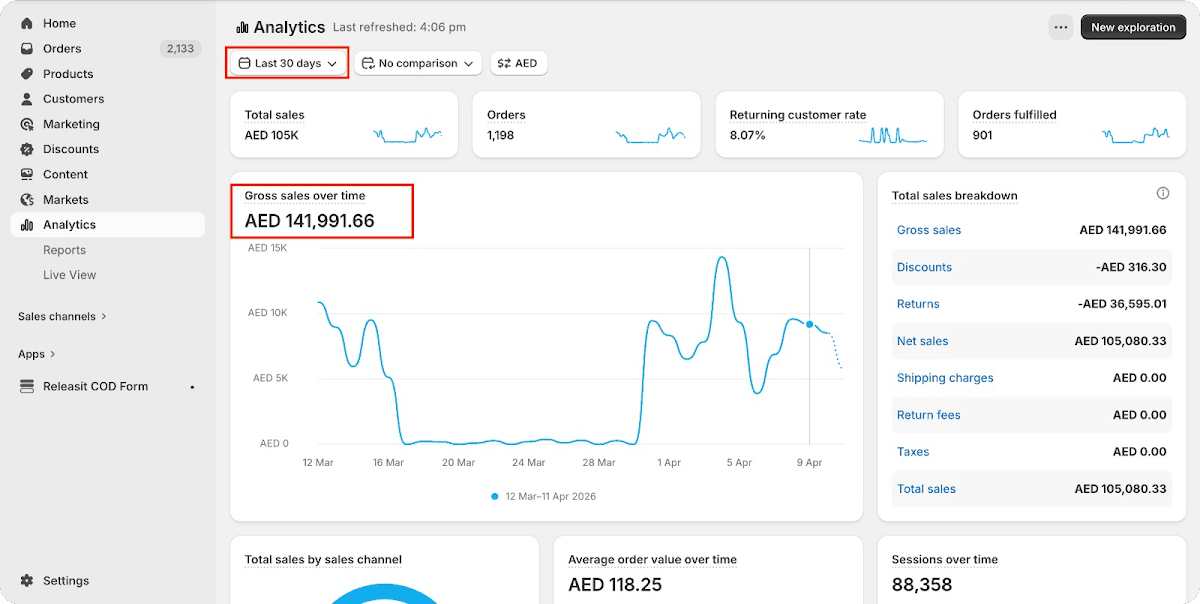Click the Analytics bar chart sidebar icon
The height and width of the screenshot is (604, 1200).
pyautogui.click(x=27, y=225)
